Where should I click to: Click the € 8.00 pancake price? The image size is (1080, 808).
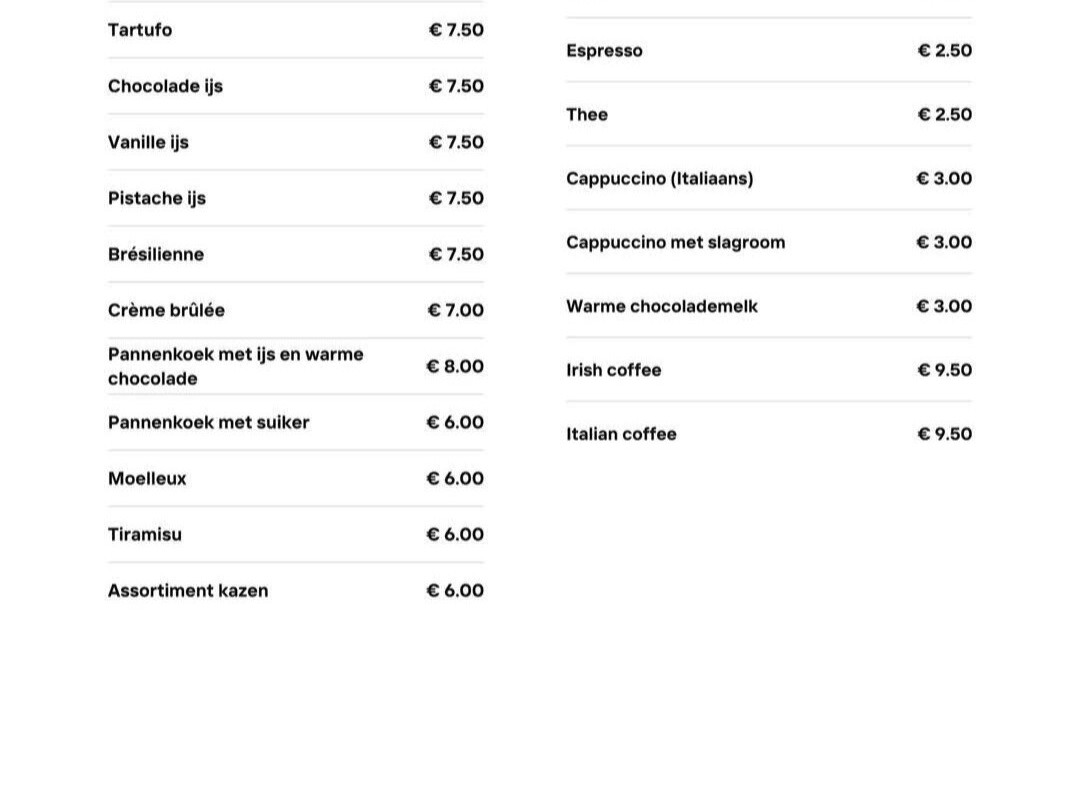pos(455,366)
